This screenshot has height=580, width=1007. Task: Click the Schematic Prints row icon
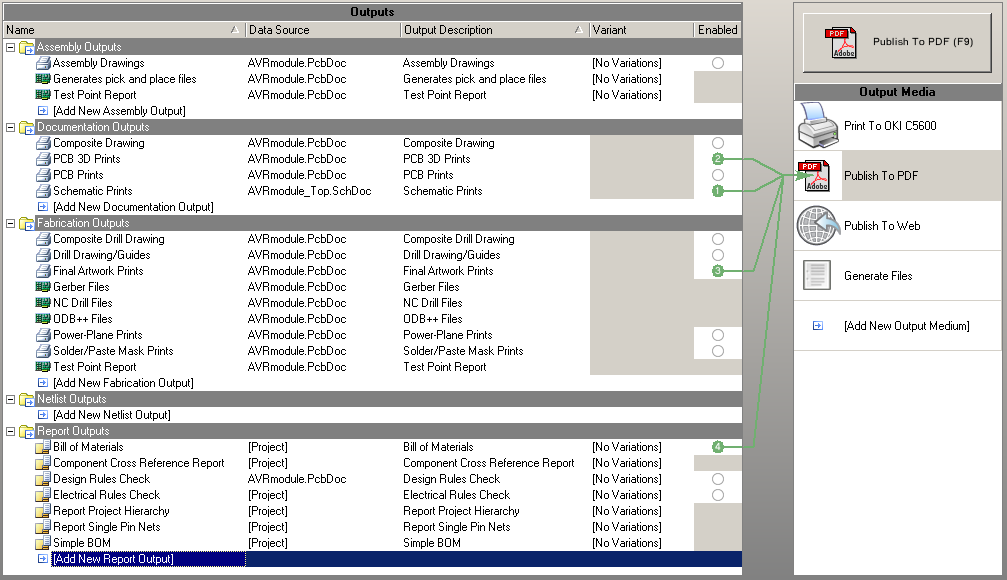[43, 191]
